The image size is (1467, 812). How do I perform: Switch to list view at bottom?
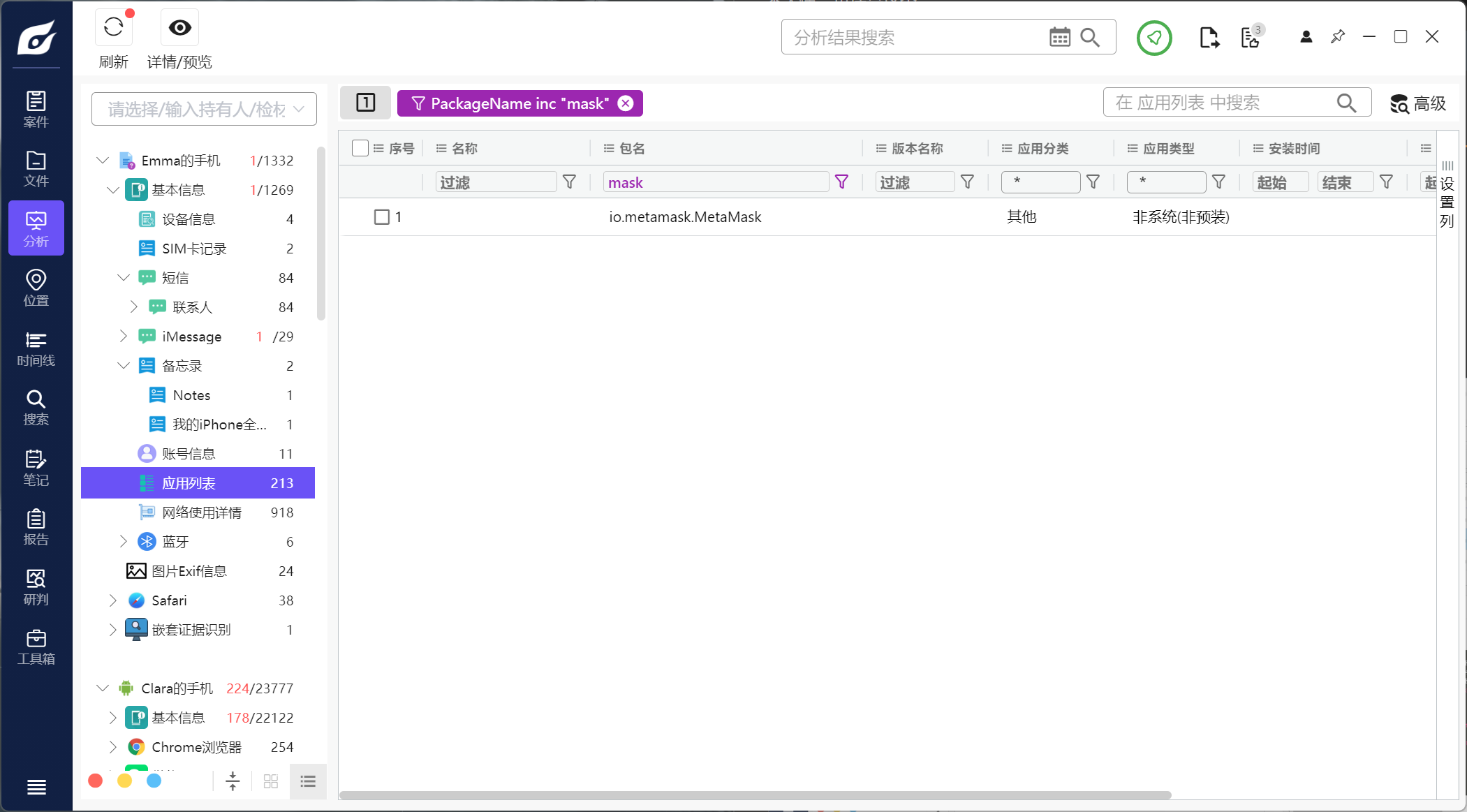click(308, 781)
